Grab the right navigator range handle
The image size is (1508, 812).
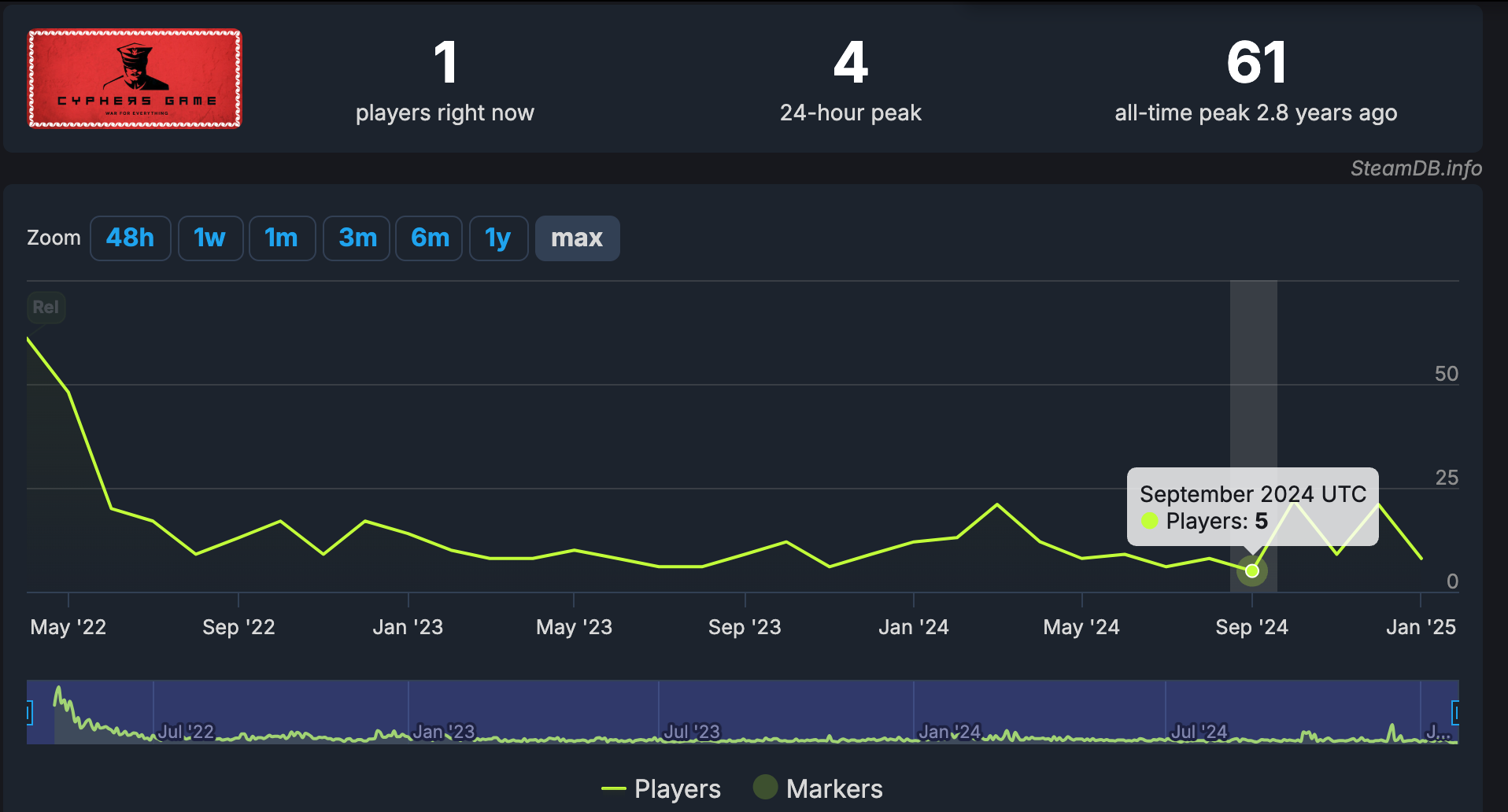(x=1455, y=713)
